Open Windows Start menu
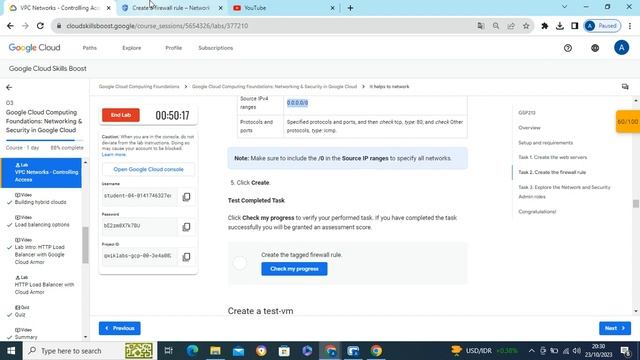The image size is (640, 360). pos(11,351)
